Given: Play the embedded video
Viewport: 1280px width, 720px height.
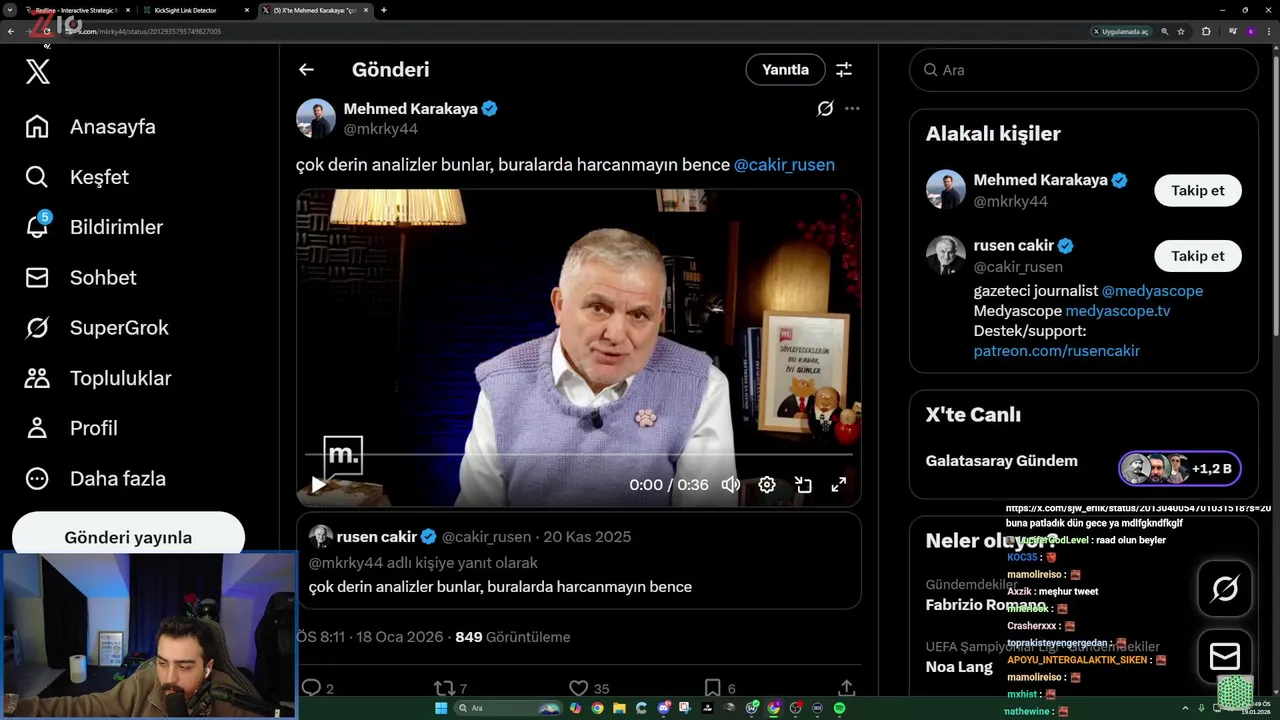Looking at the screenshot, I should (x=318, y=485).
